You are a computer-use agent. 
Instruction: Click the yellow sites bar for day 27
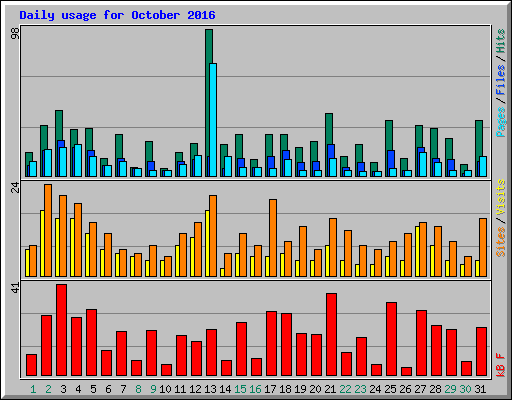pyautogui.click(x=417, y=251)
